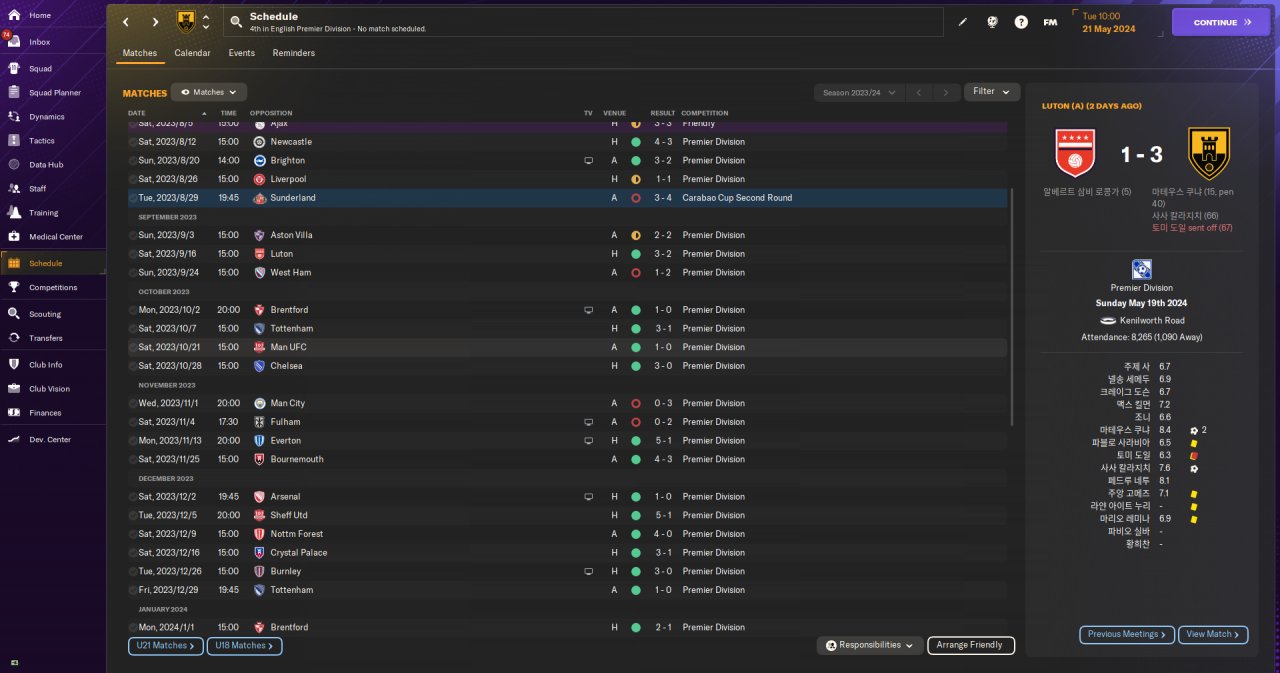
Task: Click the Premier Division logo in the match panel
Action: coord(1141,269)
